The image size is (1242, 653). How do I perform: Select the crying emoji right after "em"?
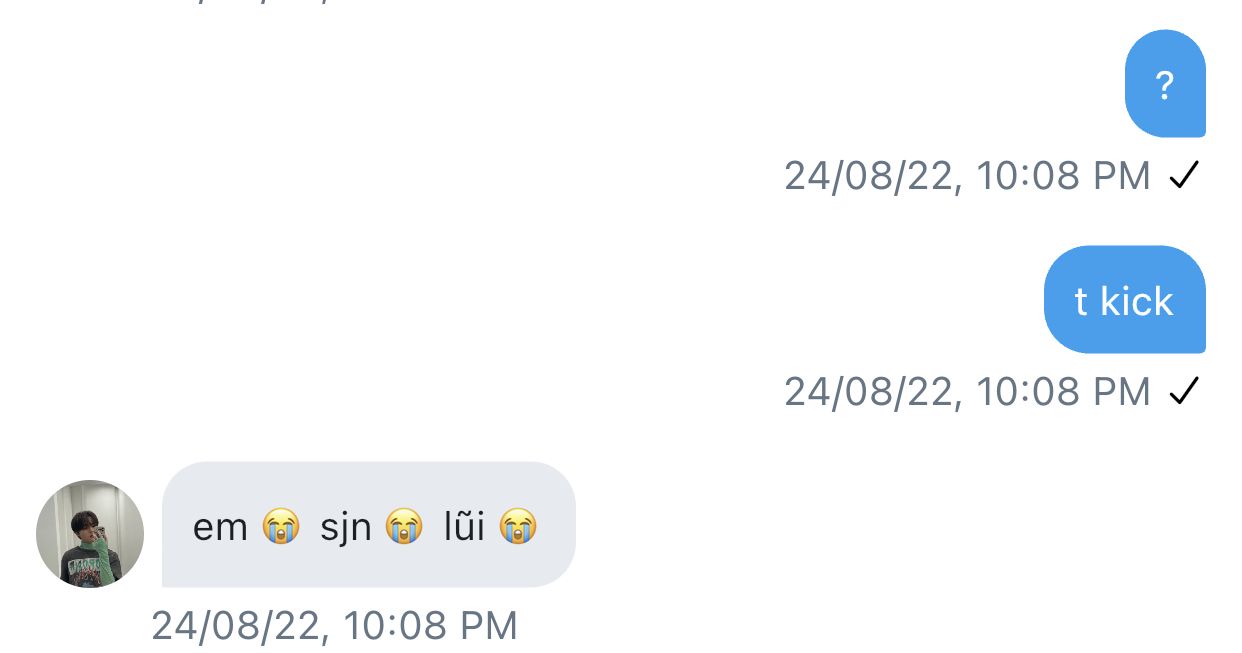coord(281,526)
